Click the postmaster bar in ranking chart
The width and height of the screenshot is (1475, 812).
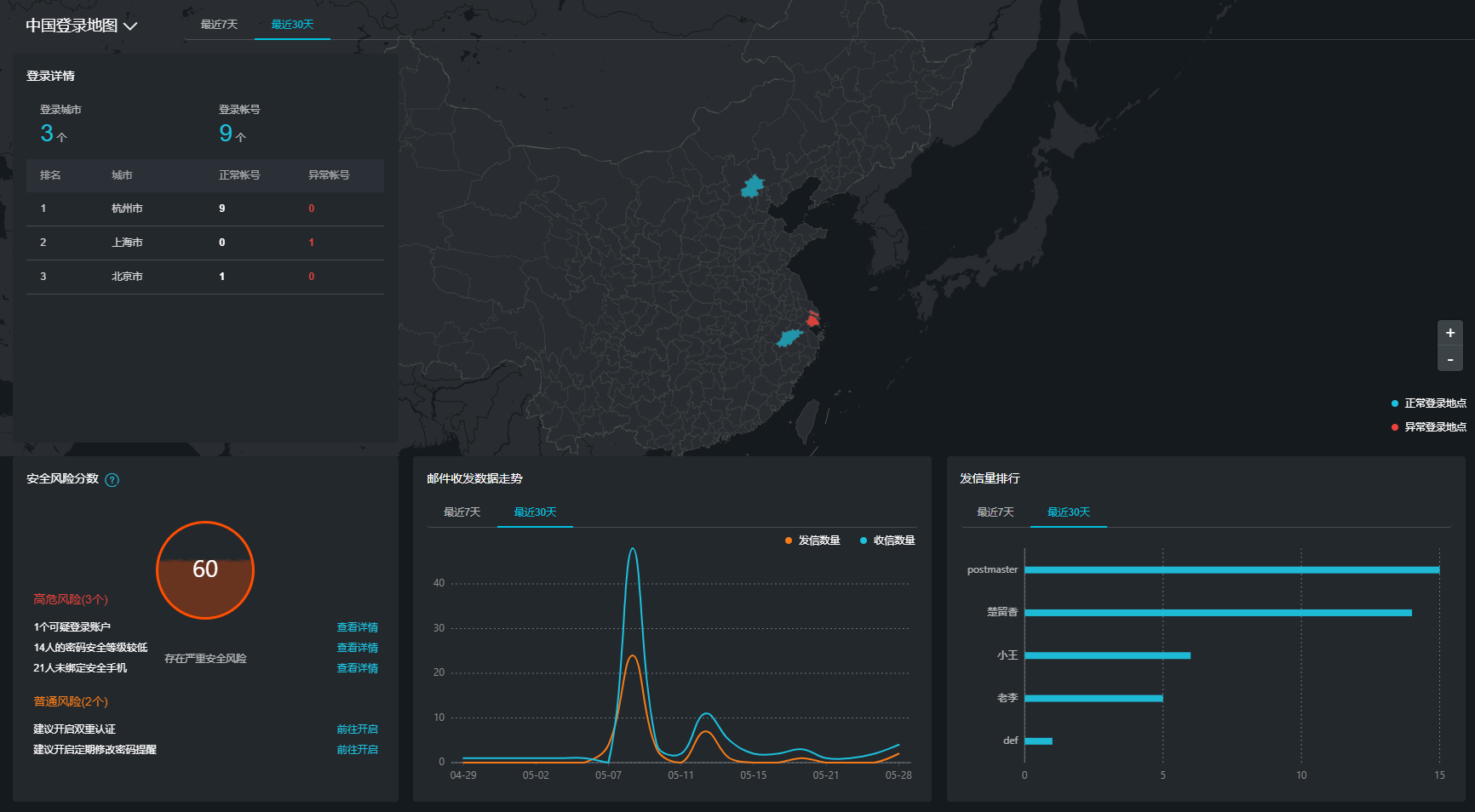coord(1231,570)
